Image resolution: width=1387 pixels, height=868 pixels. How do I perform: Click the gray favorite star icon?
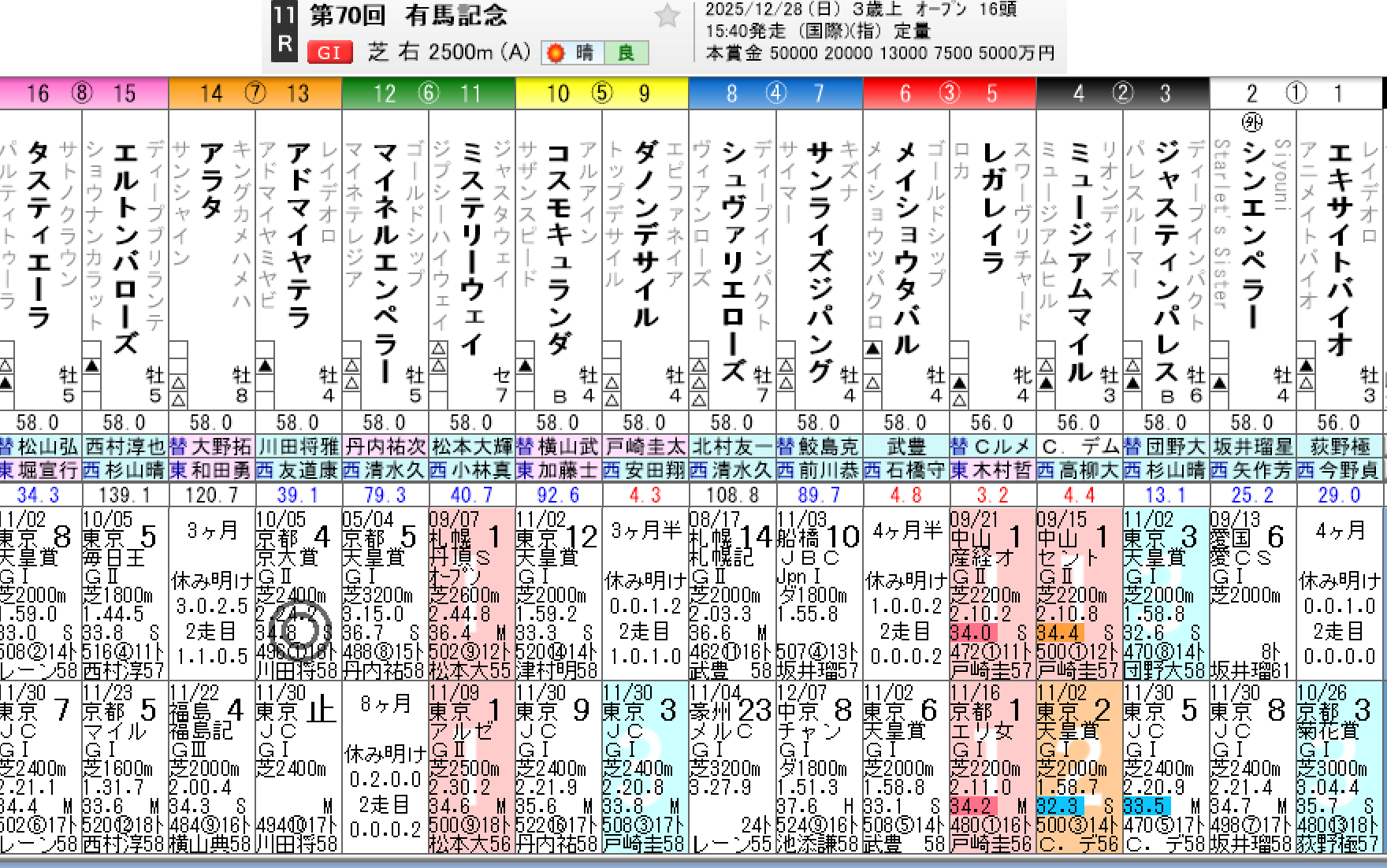[x=667, y=16]
